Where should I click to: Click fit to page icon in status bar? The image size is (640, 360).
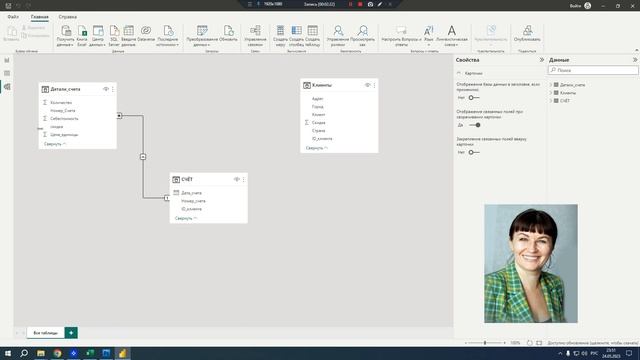pyautogui.click(x=539, y=343)
